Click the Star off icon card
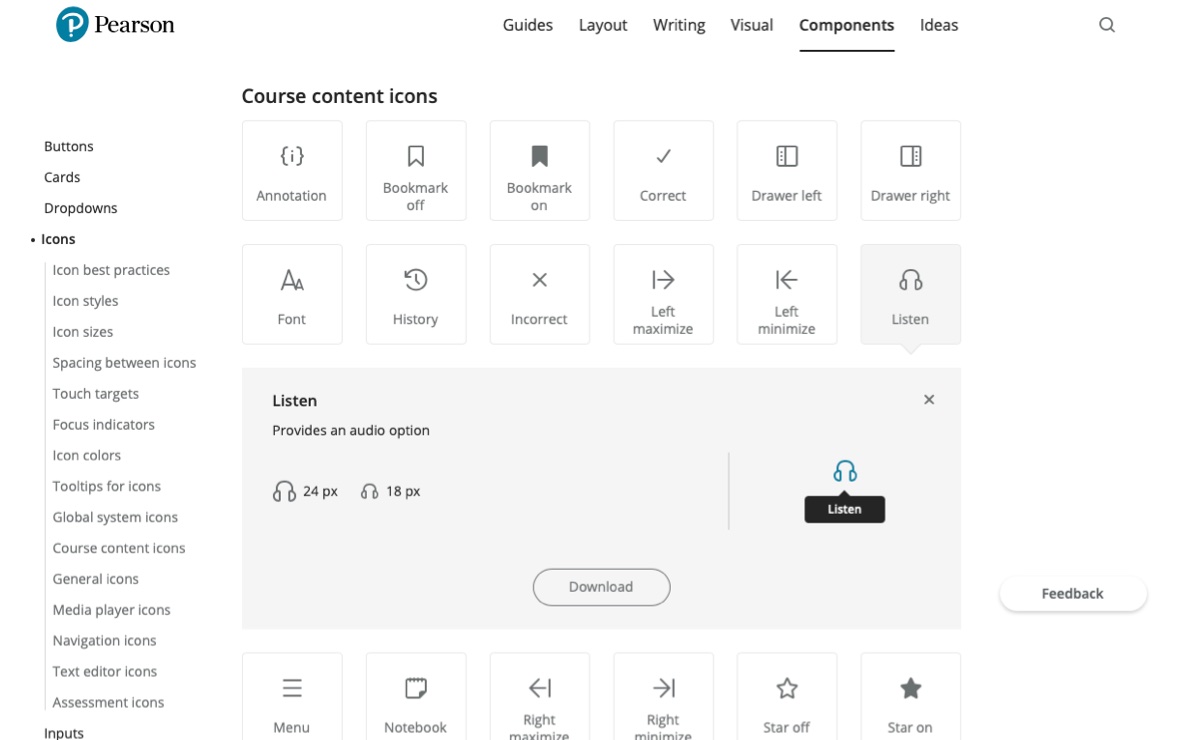The height and width of the screenshot is (740, 1200). pos(787,697)
